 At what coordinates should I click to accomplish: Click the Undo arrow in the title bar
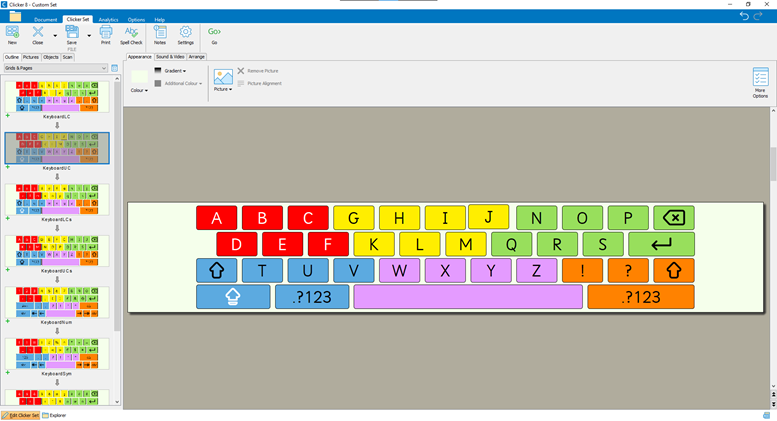click(x=743, y=16)
